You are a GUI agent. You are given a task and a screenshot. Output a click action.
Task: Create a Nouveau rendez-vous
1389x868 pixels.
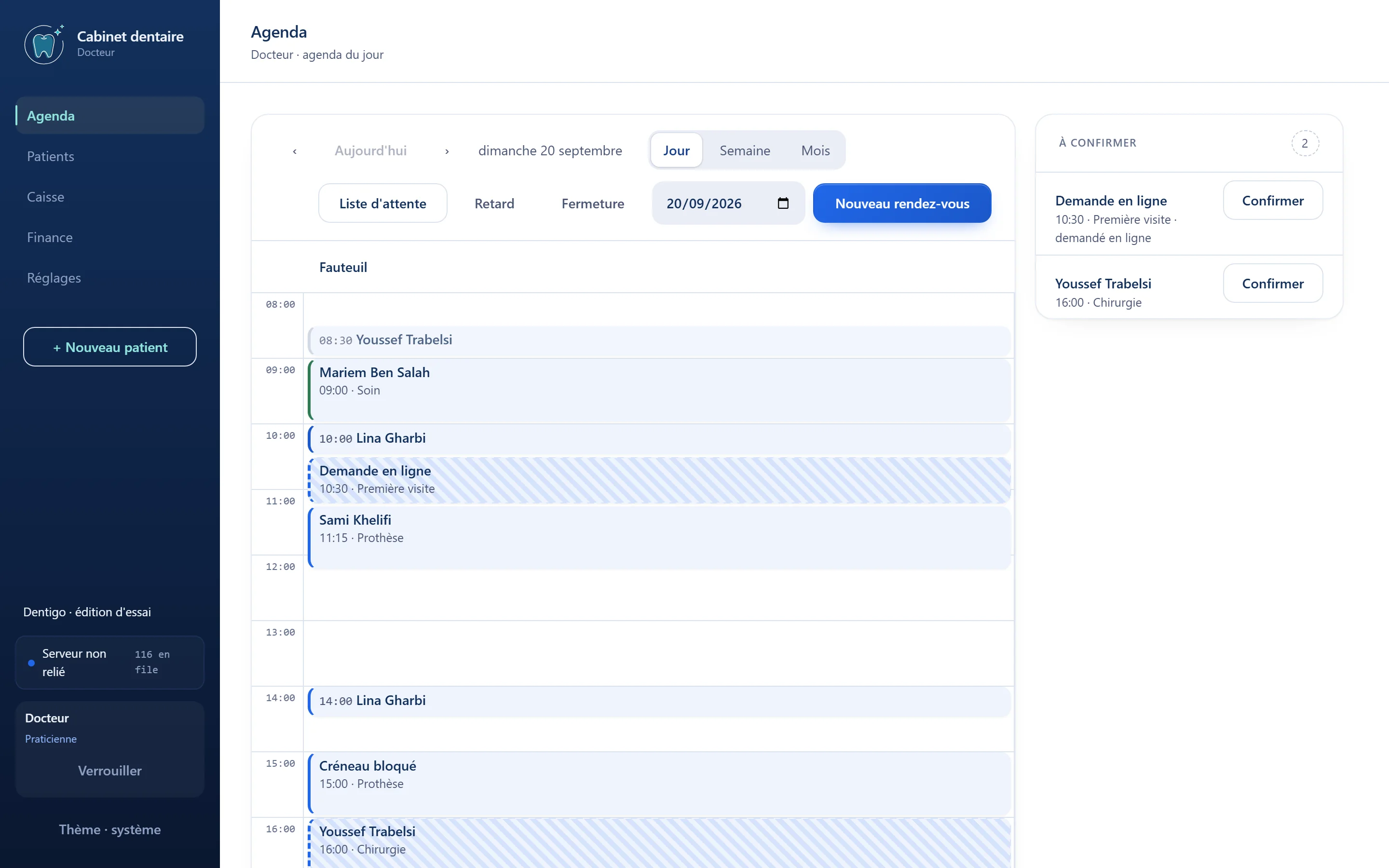point(902,203)
